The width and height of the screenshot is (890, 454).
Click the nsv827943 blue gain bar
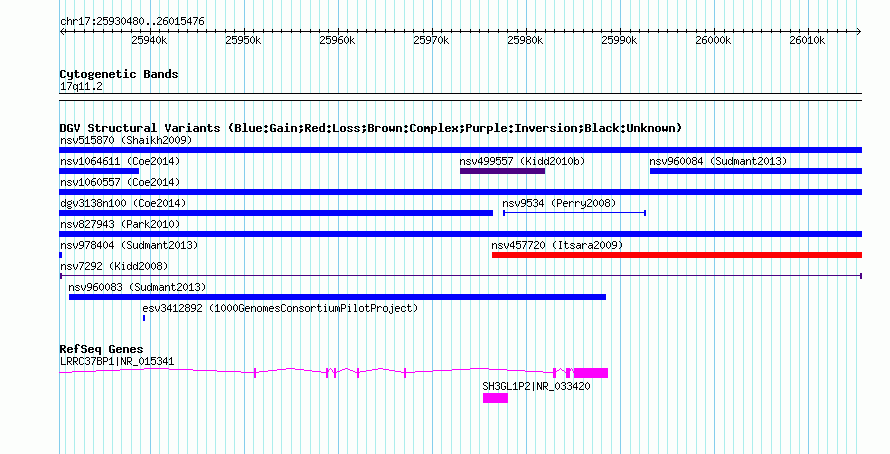(x=460, y=234)
